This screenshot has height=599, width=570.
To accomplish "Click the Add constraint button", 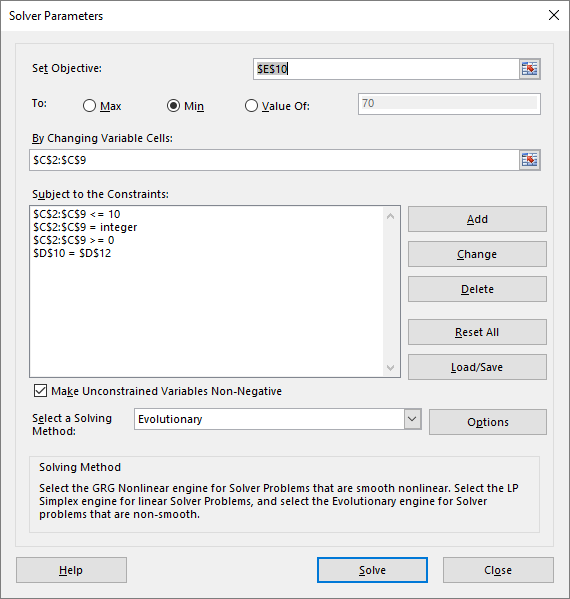I will pyautogui.click(x=477, y=219).
